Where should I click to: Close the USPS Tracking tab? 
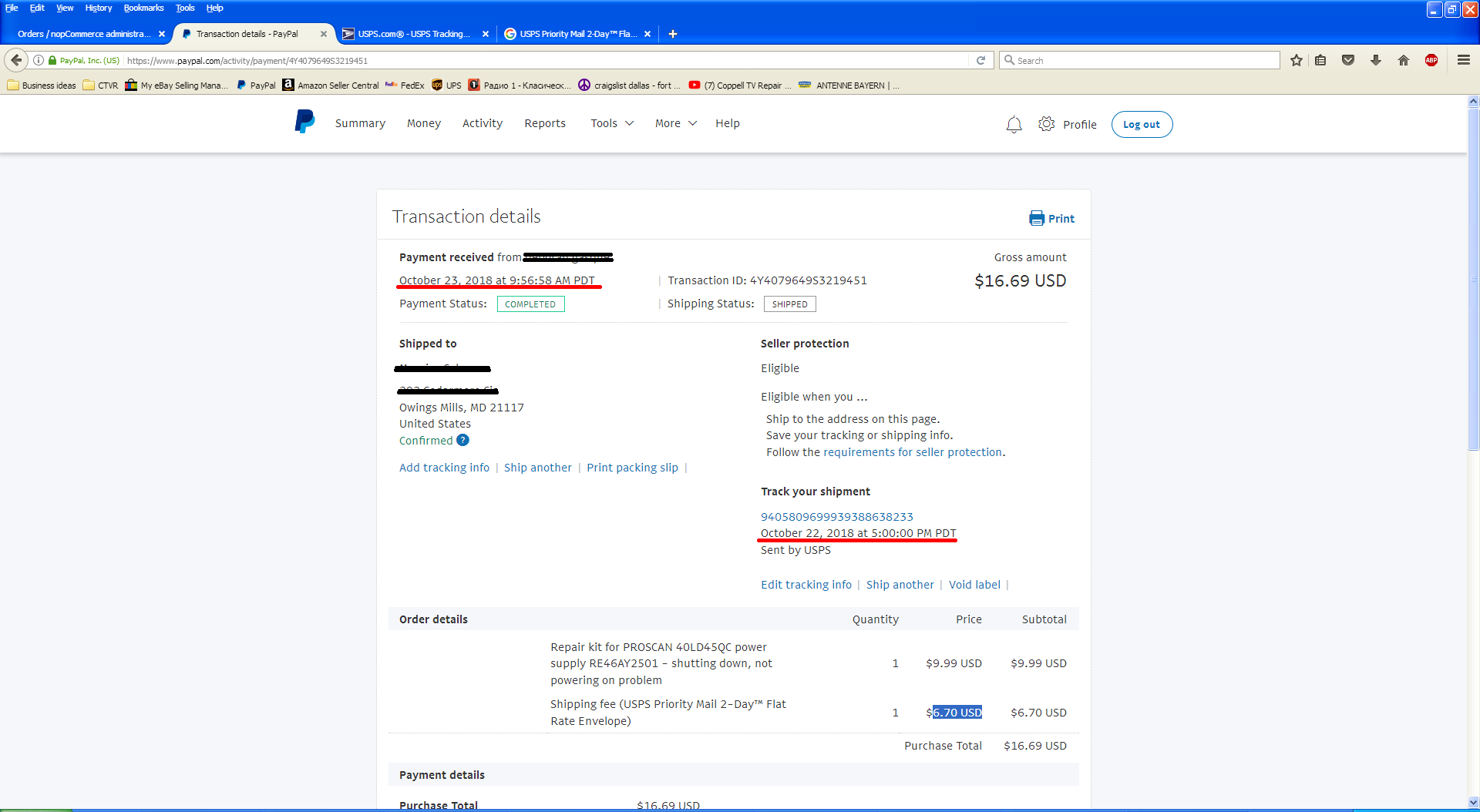[486, 34]
